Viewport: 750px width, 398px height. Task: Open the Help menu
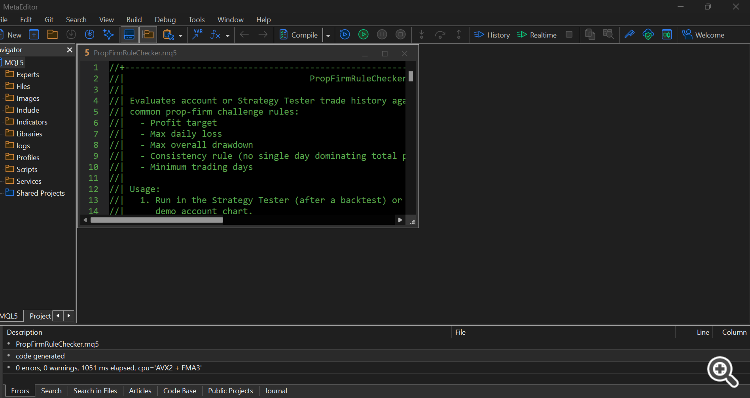(x=264, y=20)
